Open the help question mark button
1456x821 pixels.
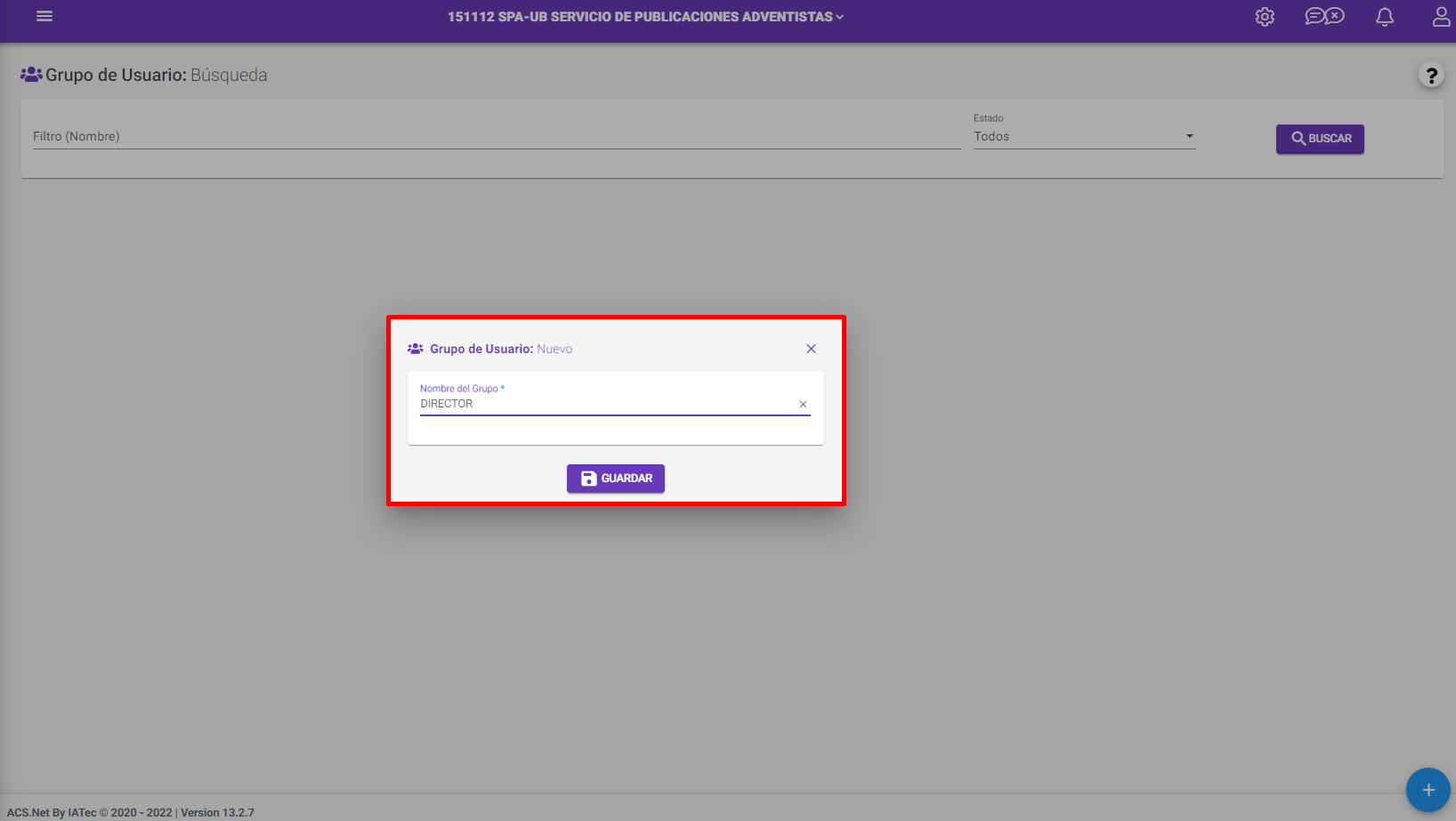[1431, 76]
